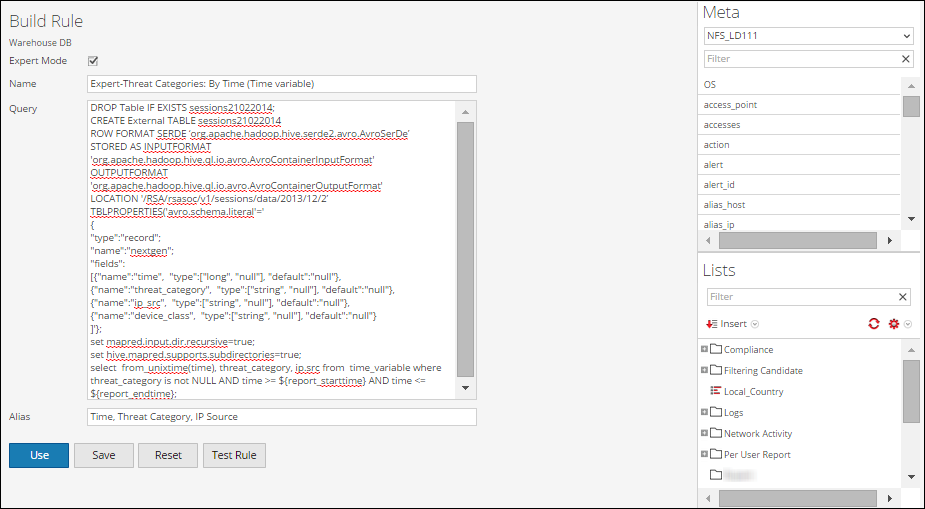
Task: Click the Query box scrollbar thumb
Action: pyautogui.click(x=465, y=249)
